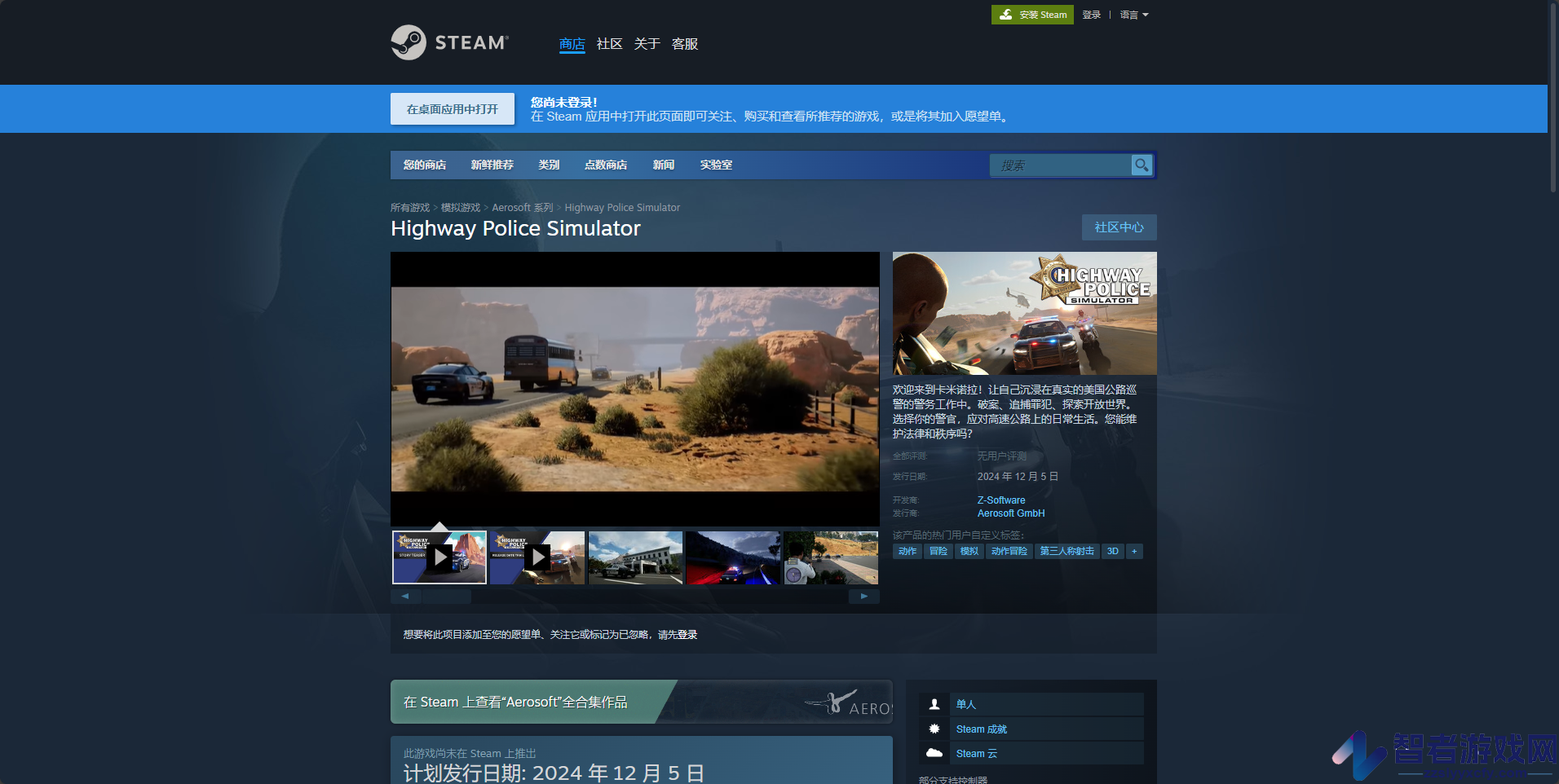Select the 动作 tag
This screenshot has width=1559, height=784.
(908, 552)
